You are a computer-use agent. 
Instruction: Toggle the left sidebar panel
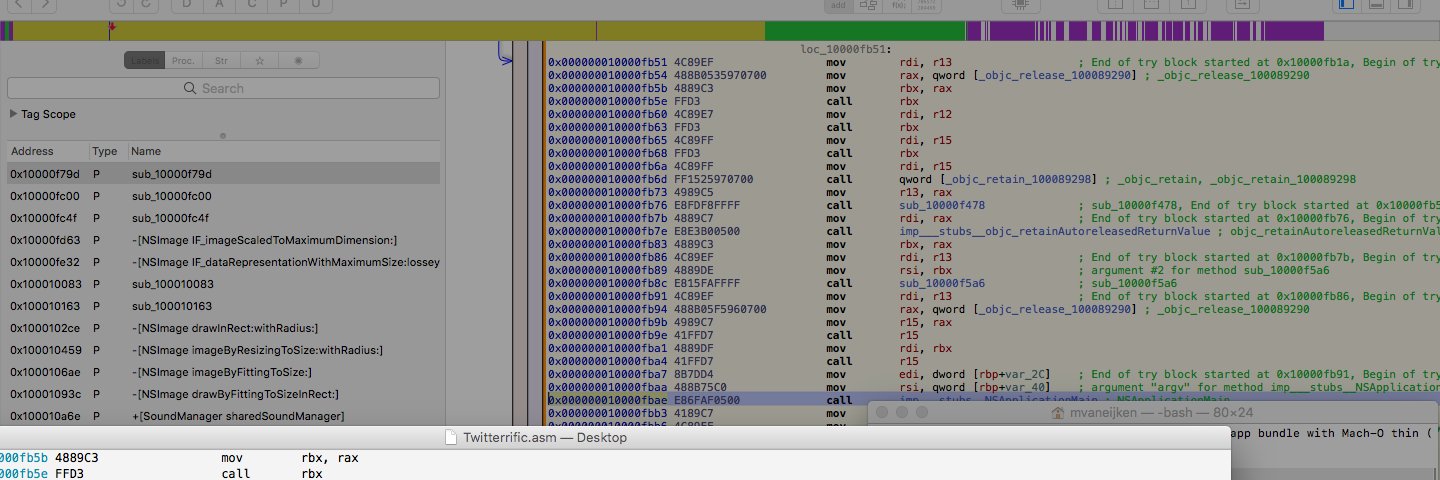(1346, 5)
